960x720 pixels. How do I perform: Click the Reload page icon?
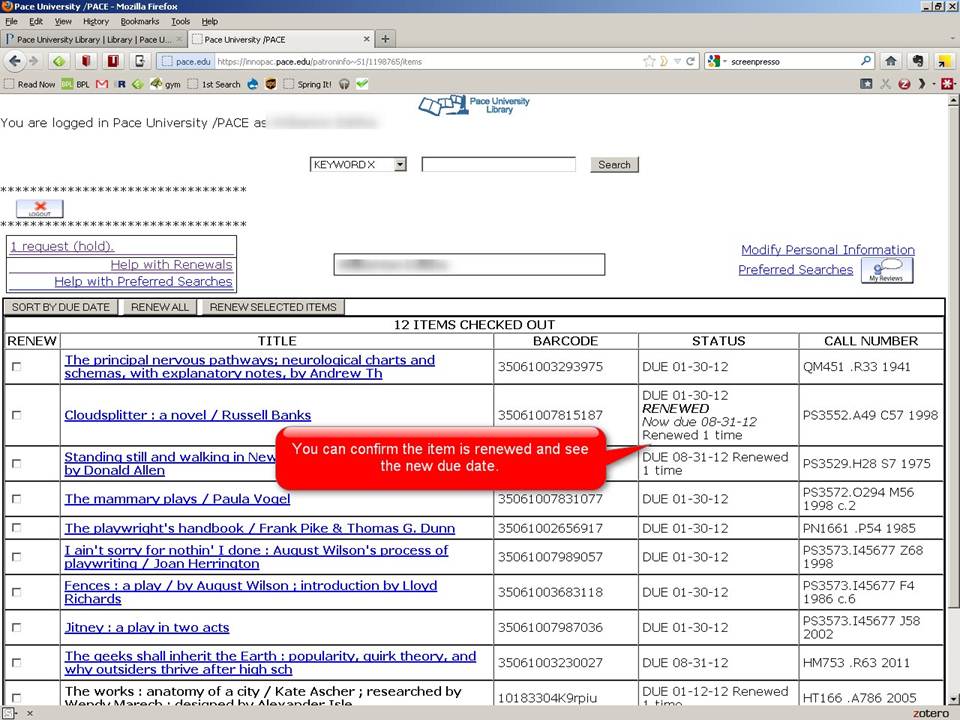(691, 61)
